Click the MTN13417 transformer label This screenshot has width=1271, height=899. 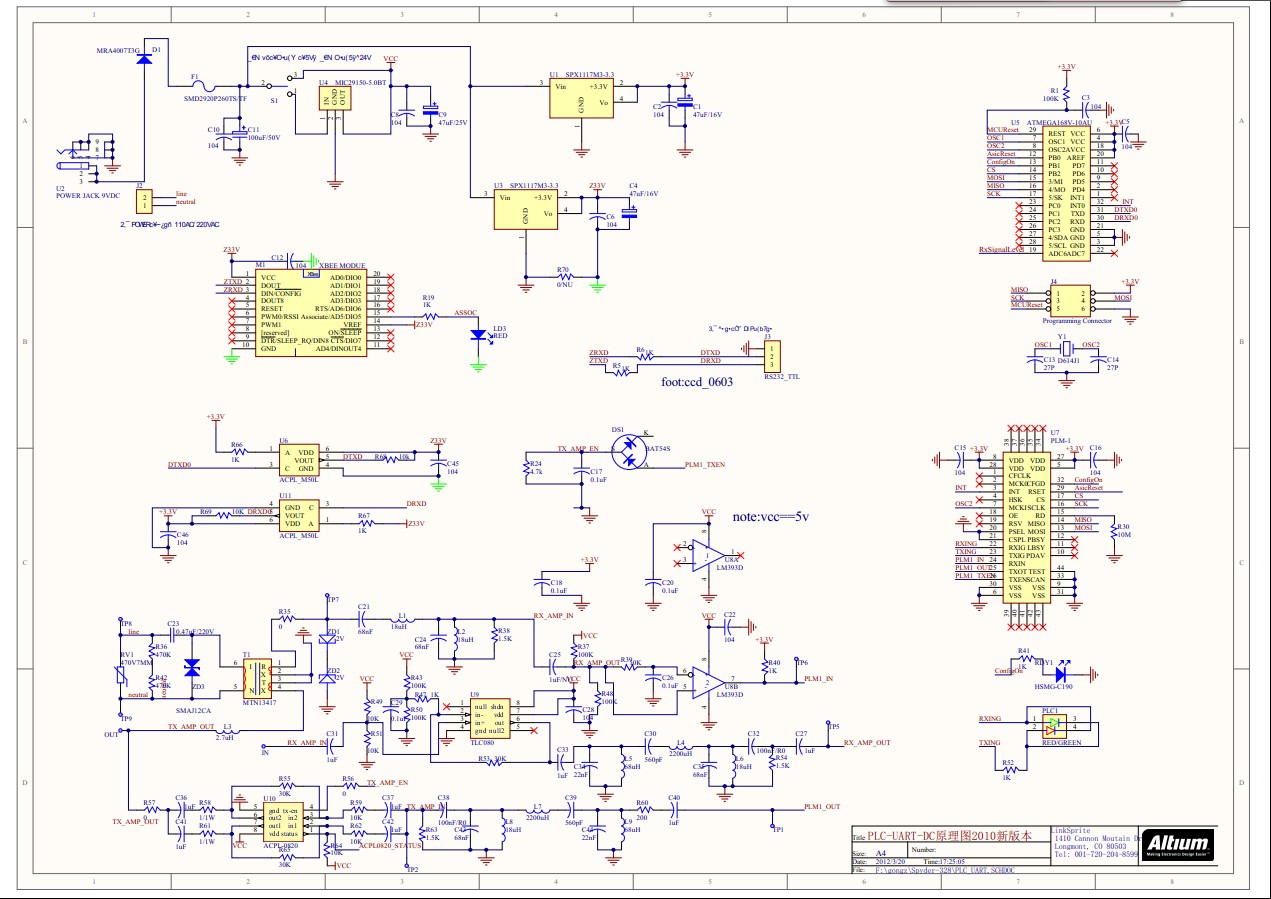pos(259,702)
